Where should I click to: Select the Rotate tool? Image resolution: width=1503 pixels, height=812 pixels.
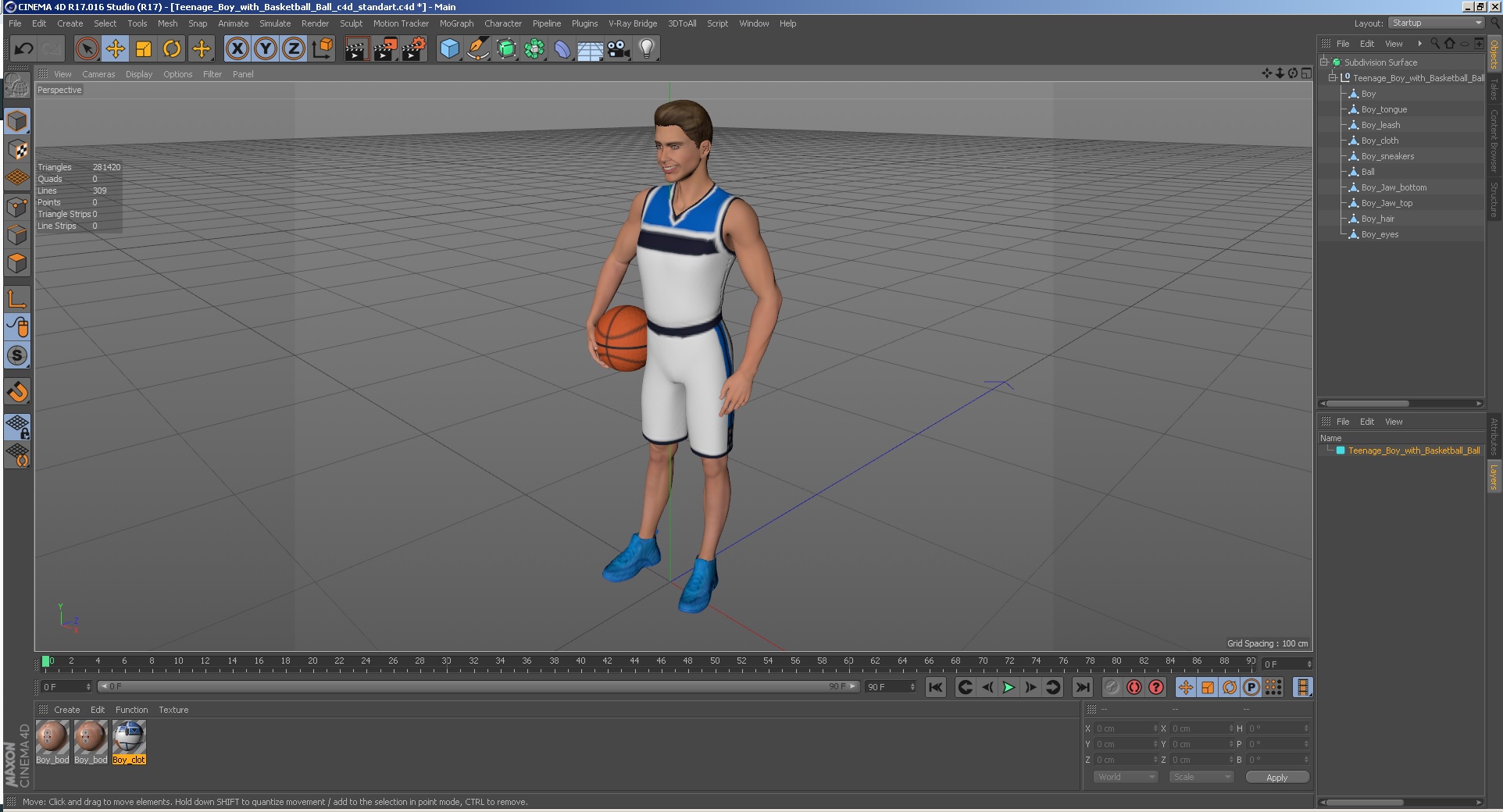pyautogui.click(x=172, y=48)
